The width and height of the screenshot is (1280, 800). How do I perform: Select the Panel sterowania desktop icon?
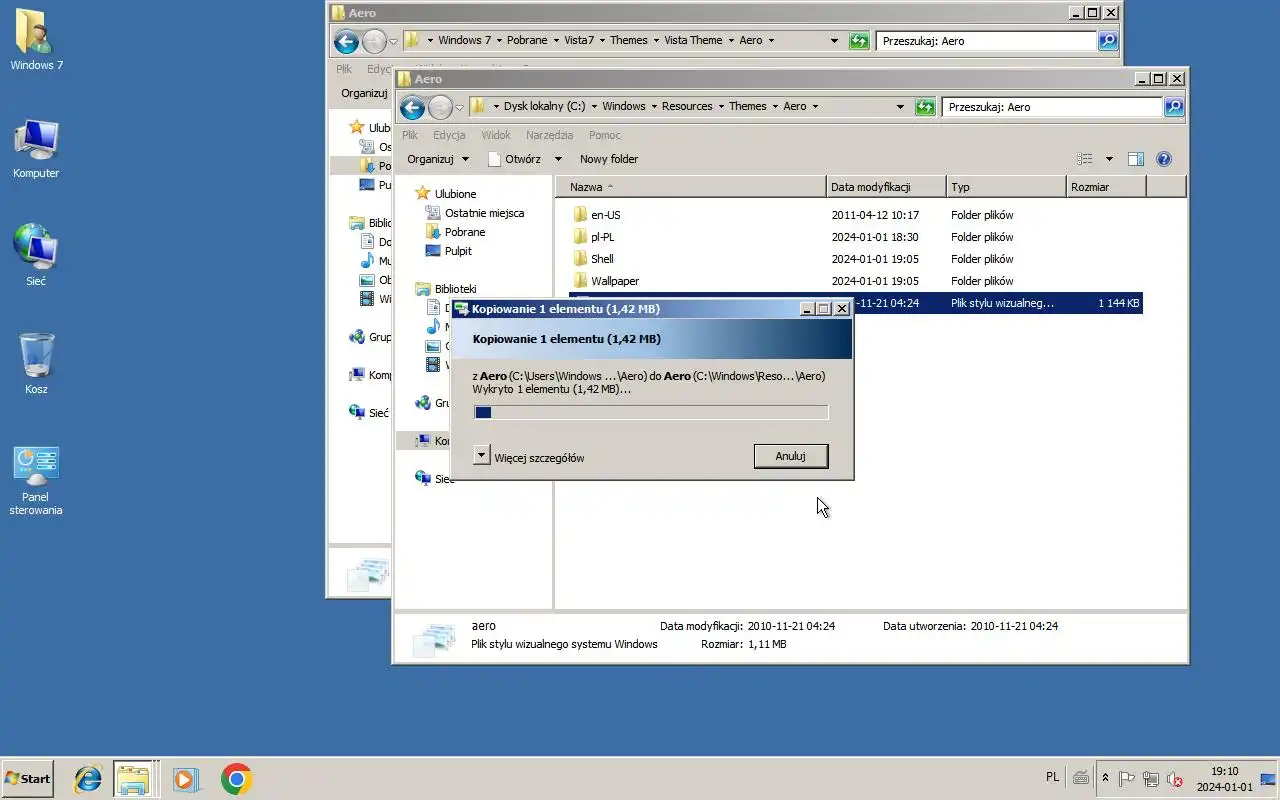point(36,480)
